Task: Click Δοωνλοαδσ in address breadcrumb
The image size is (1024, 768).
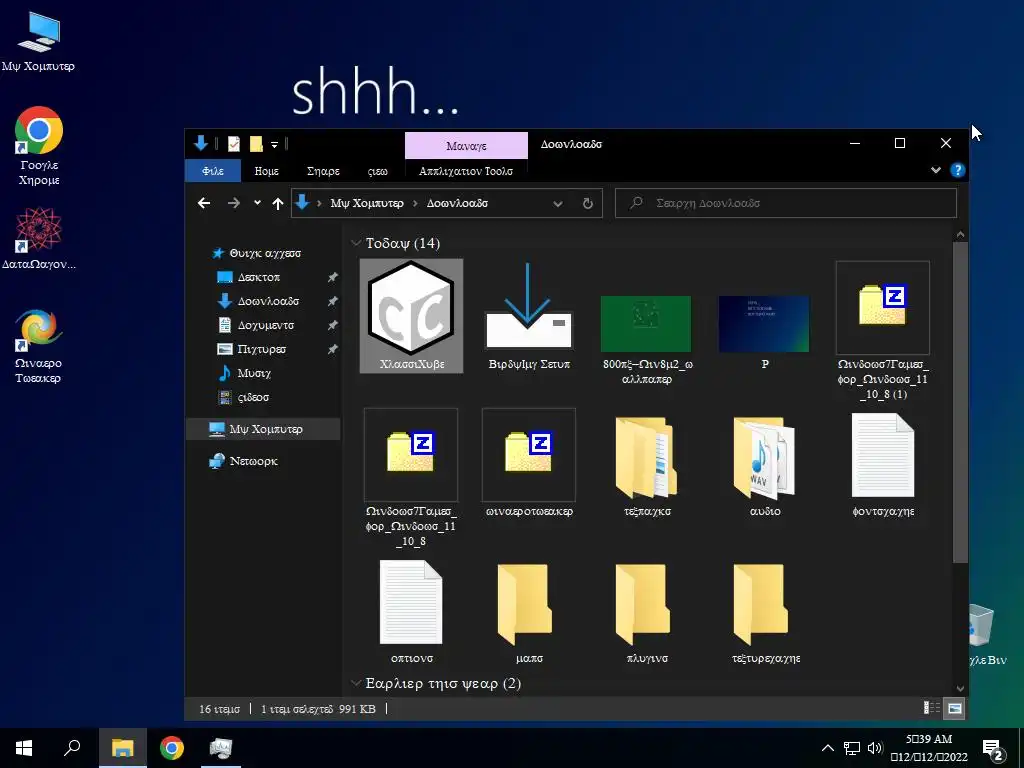Action: pyautogui.click(x=457, y=203)
